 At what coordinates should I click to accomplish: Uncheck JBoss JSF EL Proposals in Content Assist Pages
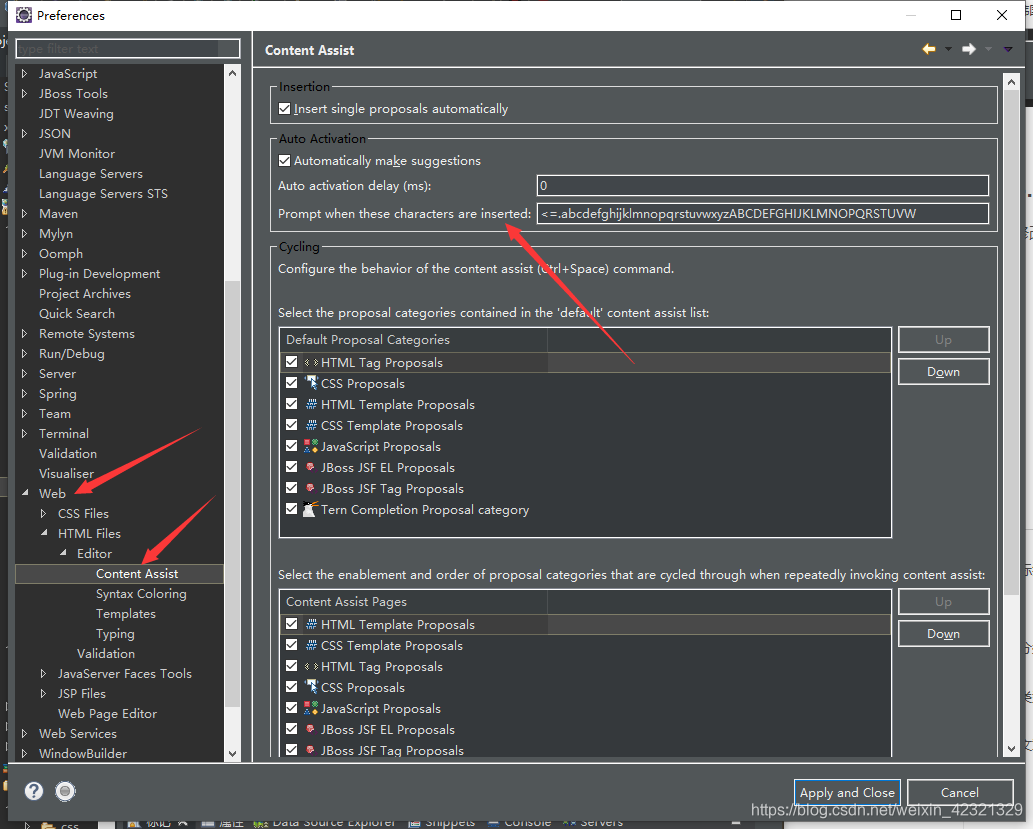point(292,729)
